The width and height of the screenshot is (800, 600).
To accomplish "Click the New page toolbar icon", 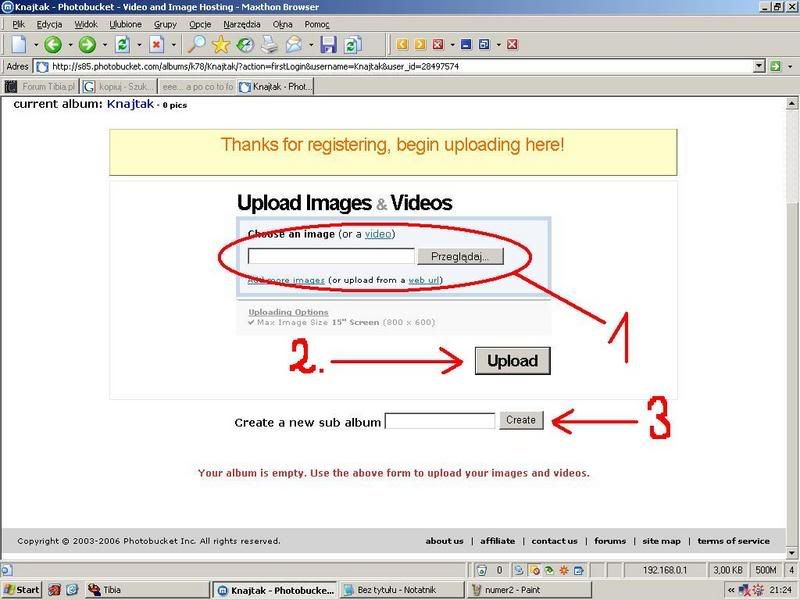I will (x=19, y=44).
